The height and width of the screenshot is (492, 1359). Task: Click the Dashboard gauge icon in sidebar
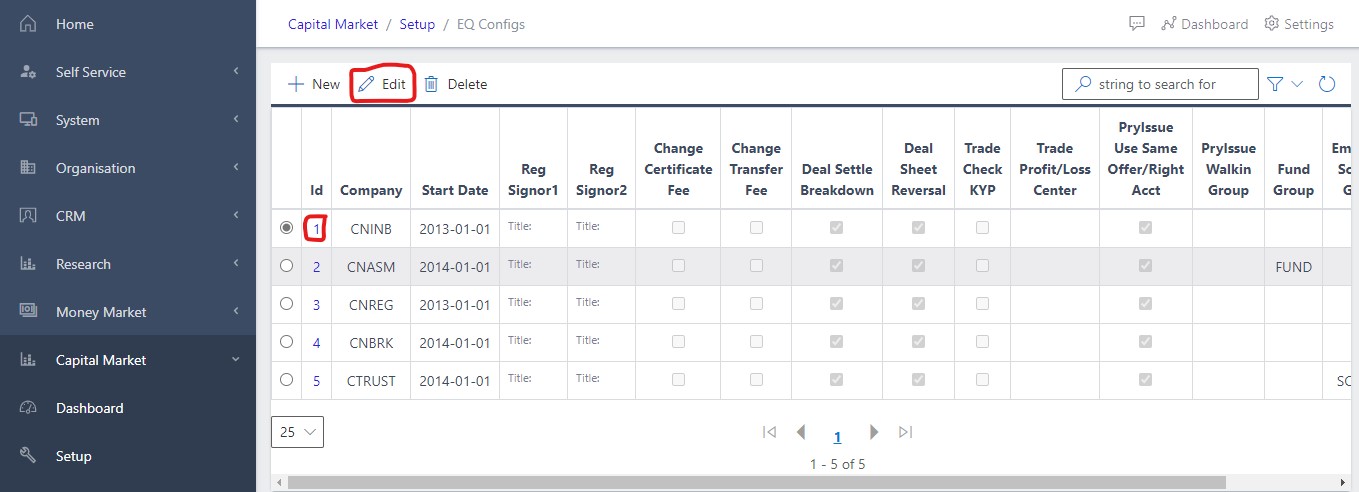[x=28, y=408]
